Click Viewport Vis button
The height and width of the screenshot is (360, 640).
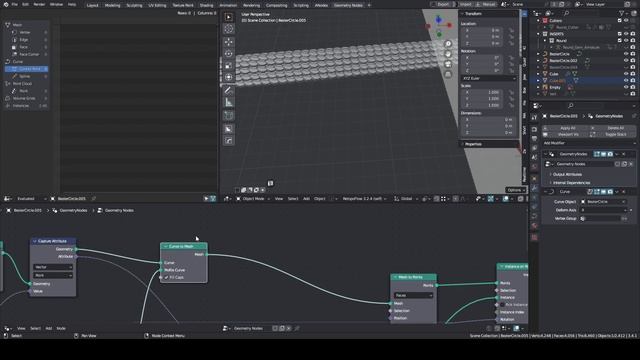click(565, 134)
